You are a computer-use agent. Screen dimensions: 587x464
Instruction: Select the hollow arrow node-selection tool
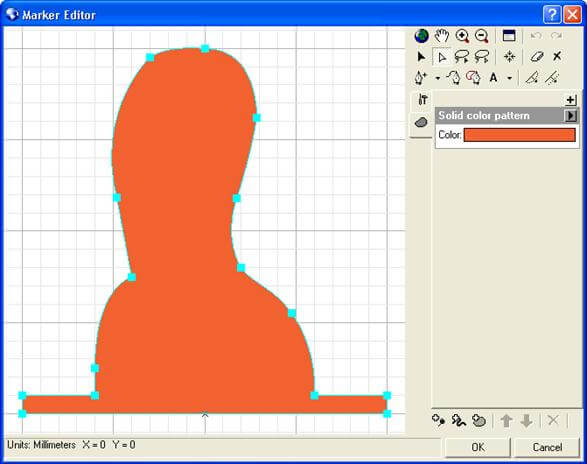pyautogui.click(x=442, y=57)
